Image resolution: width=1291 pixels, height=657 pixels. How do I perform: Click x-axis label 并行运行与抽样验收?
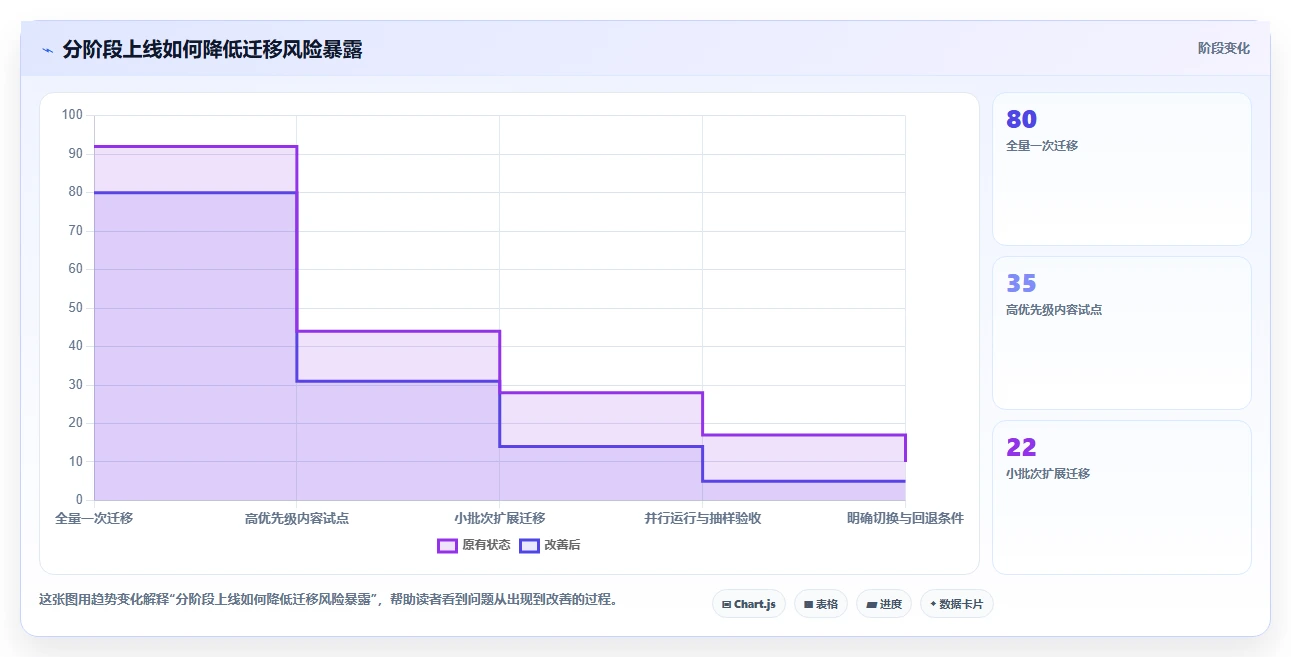pos(703,518)
